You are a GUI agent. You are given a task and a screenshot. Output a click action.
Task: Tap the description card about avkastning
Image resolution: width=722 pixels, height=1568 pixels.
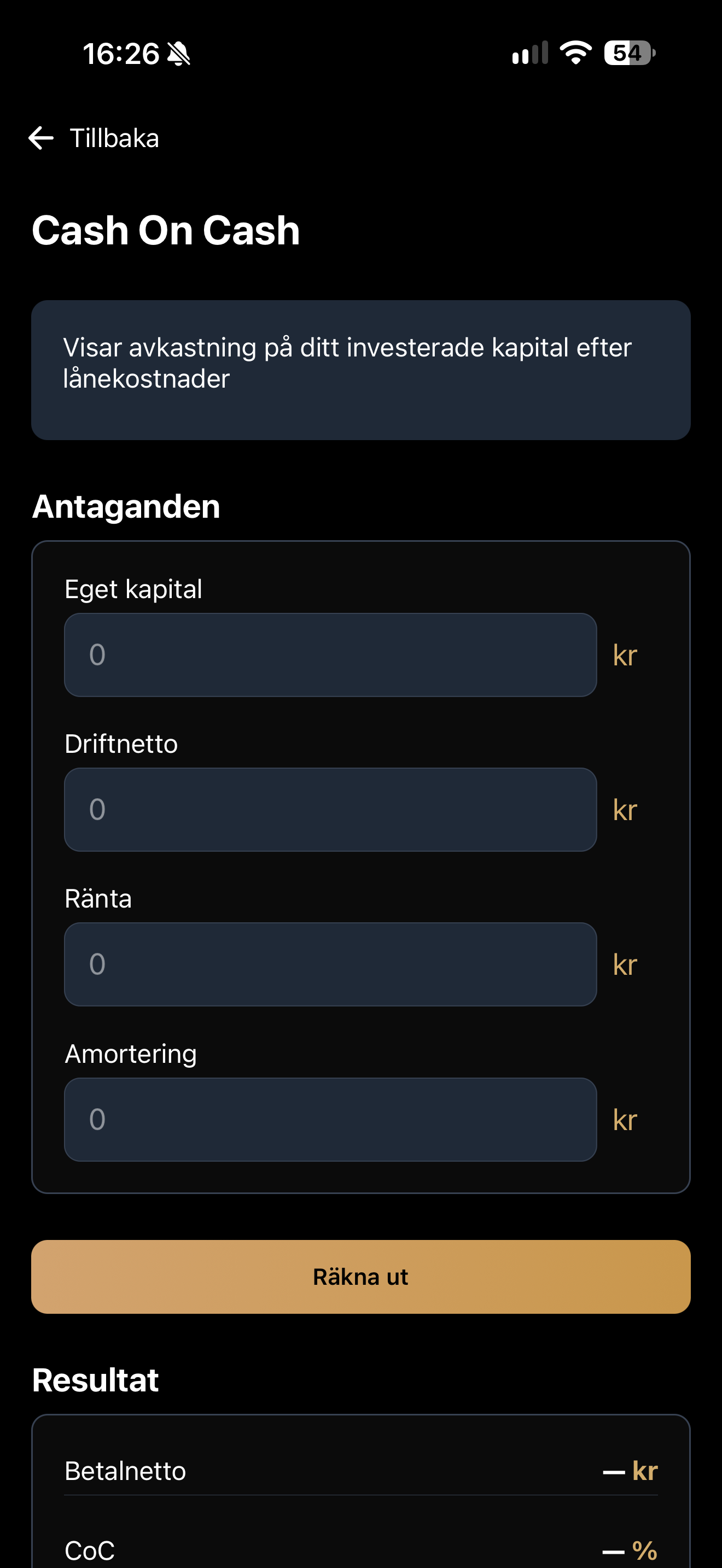(361, 370)
